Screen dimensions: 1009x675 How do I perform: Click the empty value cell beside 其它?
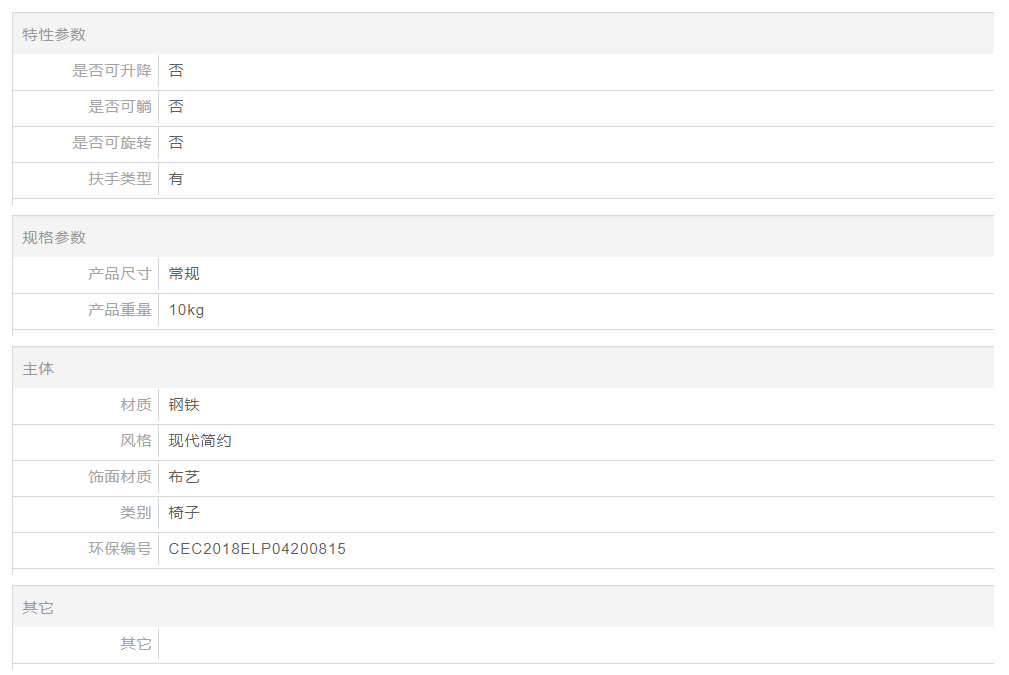[575, 644]
